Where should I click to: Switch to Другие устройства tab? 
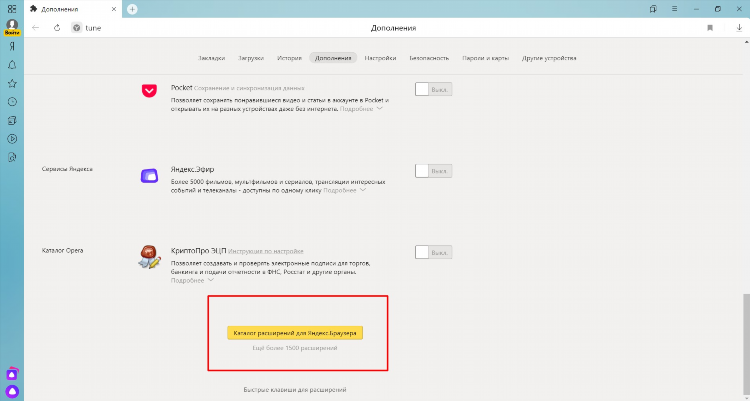tap(549, 58)
